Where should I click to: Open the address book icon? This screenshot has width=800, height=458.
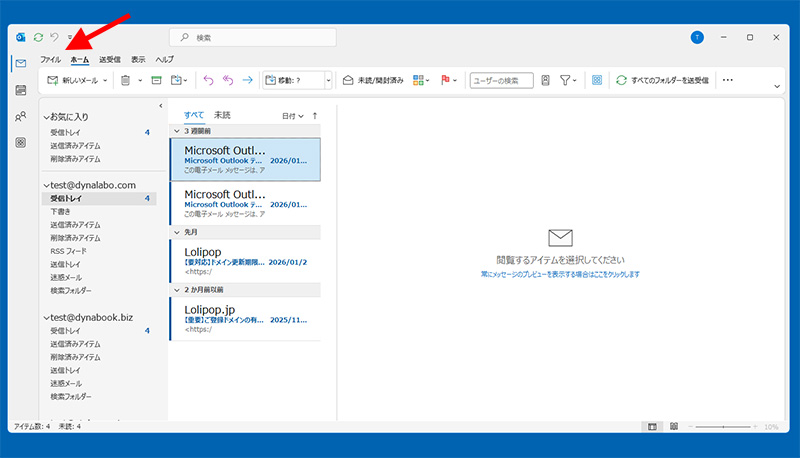click(545, 80)
